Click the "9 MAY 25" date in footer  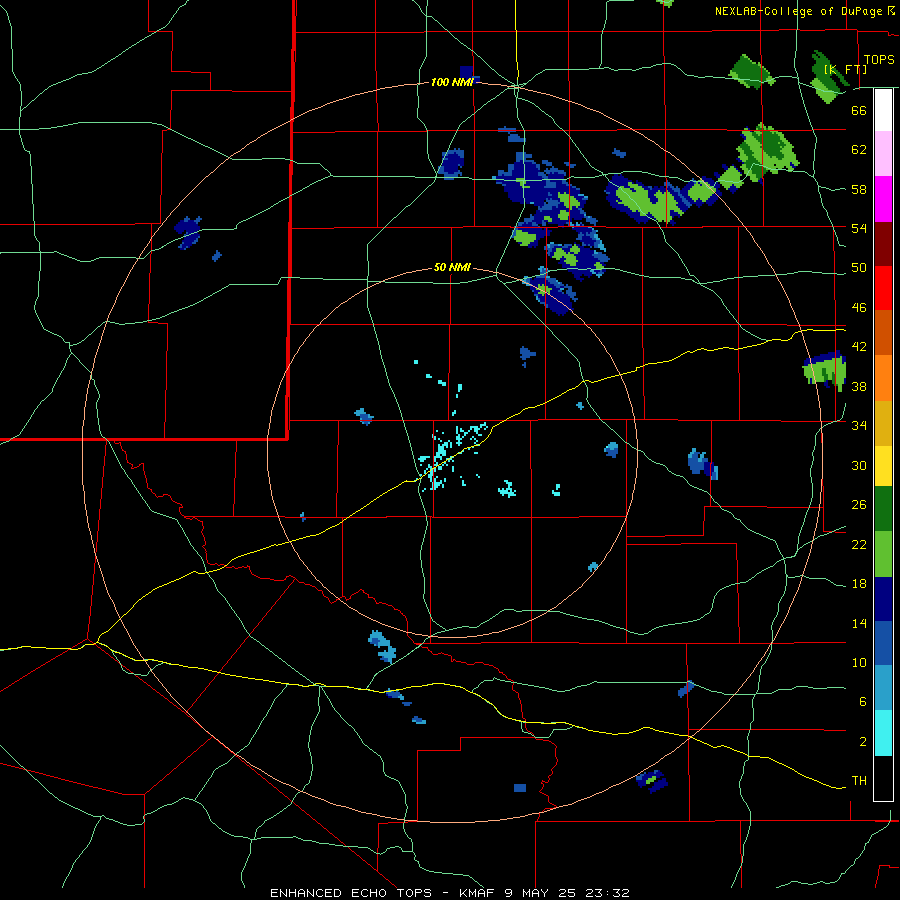pos(542,893)
